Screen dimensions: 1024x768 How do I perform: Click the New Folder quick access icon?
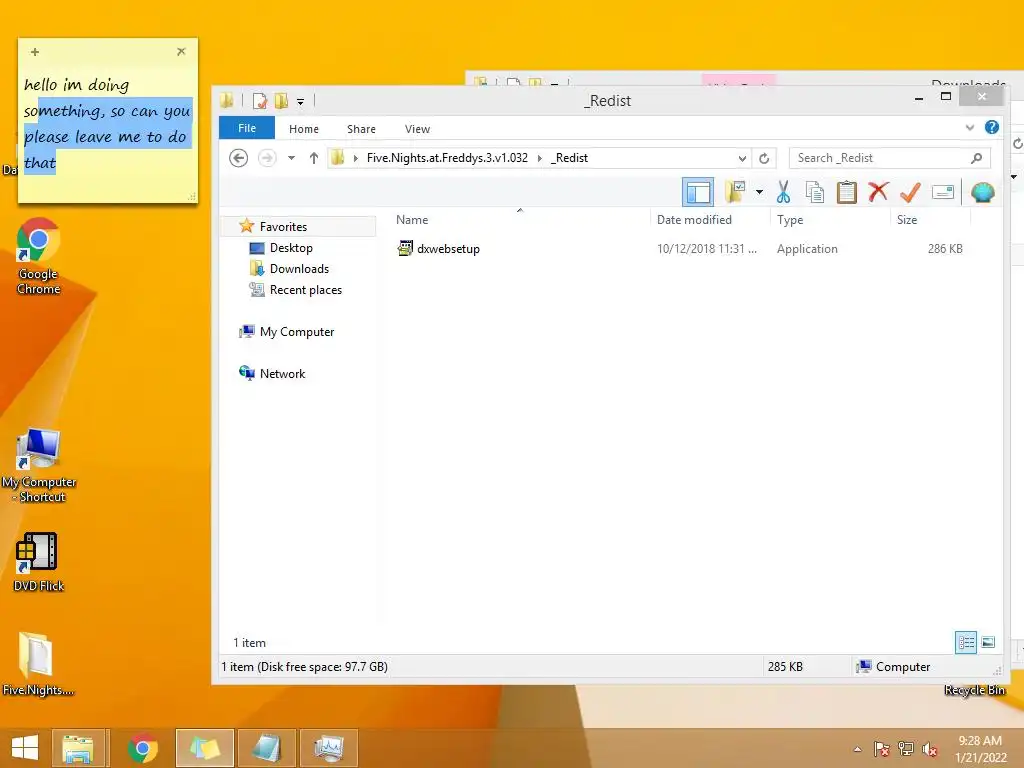tap(281, 101)
